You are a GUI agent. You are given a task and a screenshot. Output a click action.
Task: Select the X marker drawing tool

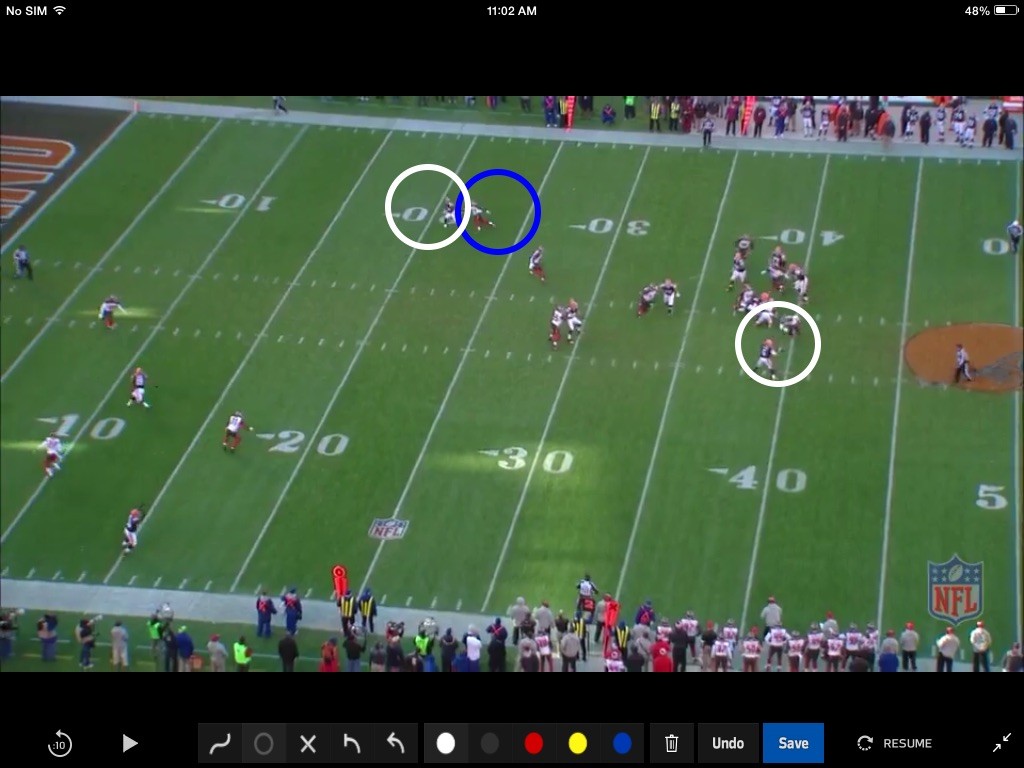[308, 743]
